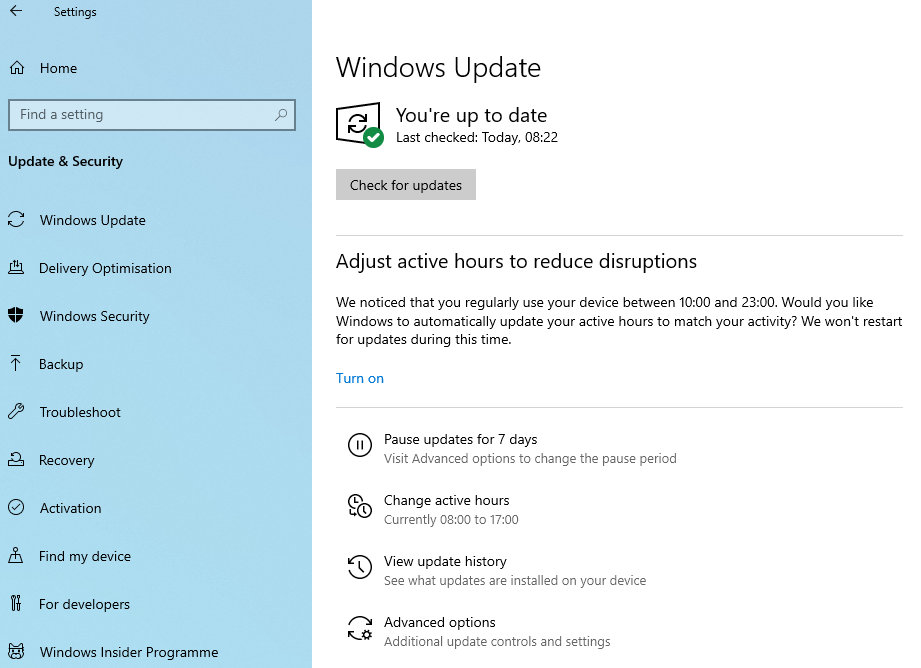Click the pause circle icon
921x668 pixels.
pyautogui.click(x=359, y=445)
